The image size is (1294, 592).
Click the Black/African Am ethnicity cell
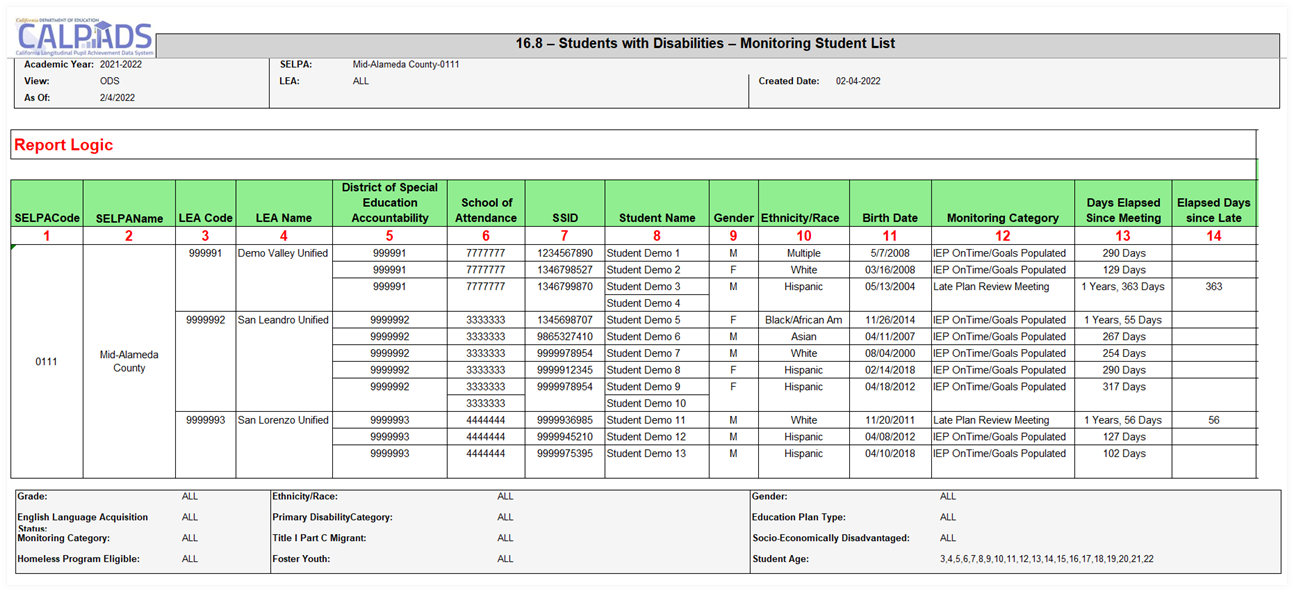pyautogui.click(x=803, y=320)
